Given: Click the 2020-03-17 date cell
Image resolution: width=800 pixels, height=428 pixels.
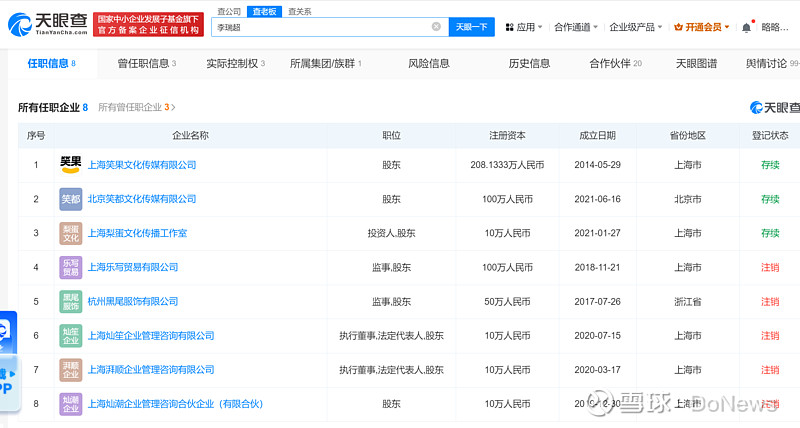Looking at the screenshot, I should [x=597, y=370].
